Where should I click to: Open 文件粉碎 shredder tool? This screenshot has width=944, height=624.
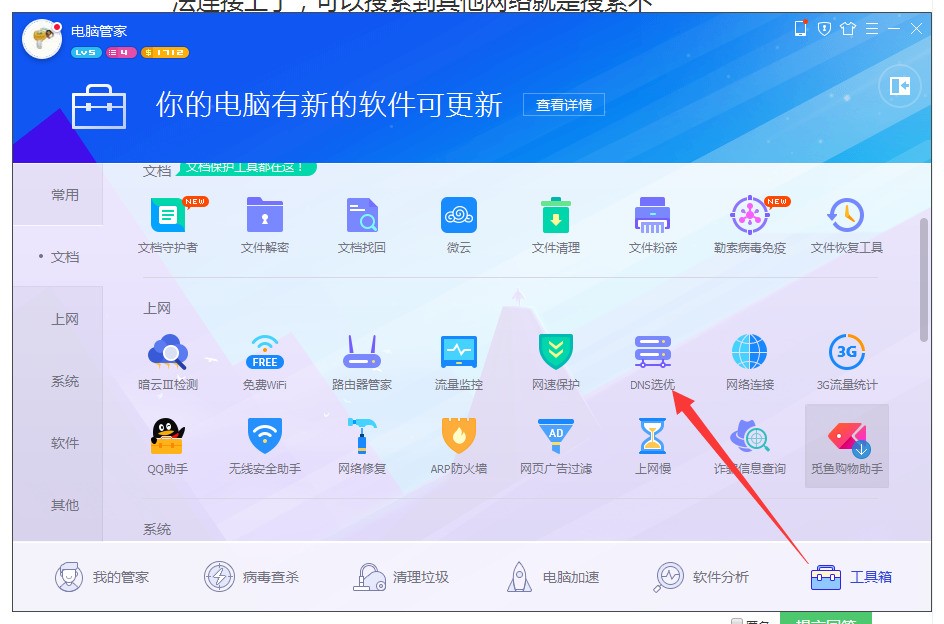[653, 226]
